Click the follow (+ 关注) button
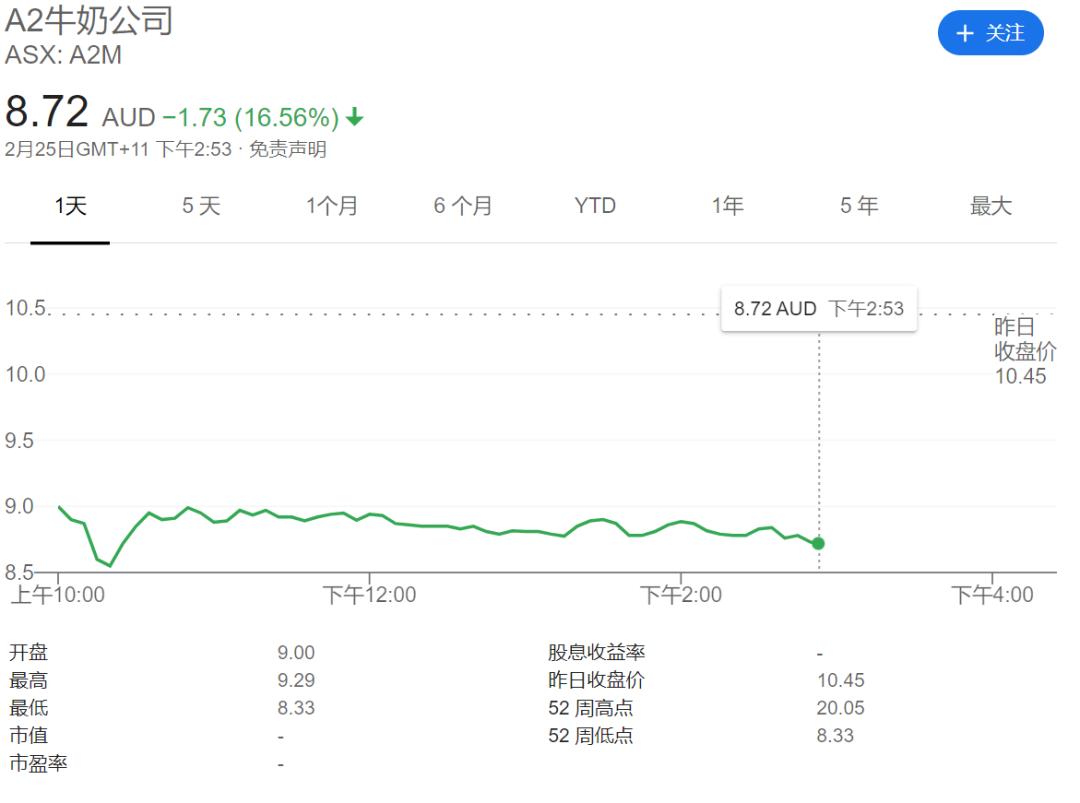The width and height of the screenshot is (1080, 803). (x=990, y=33)
